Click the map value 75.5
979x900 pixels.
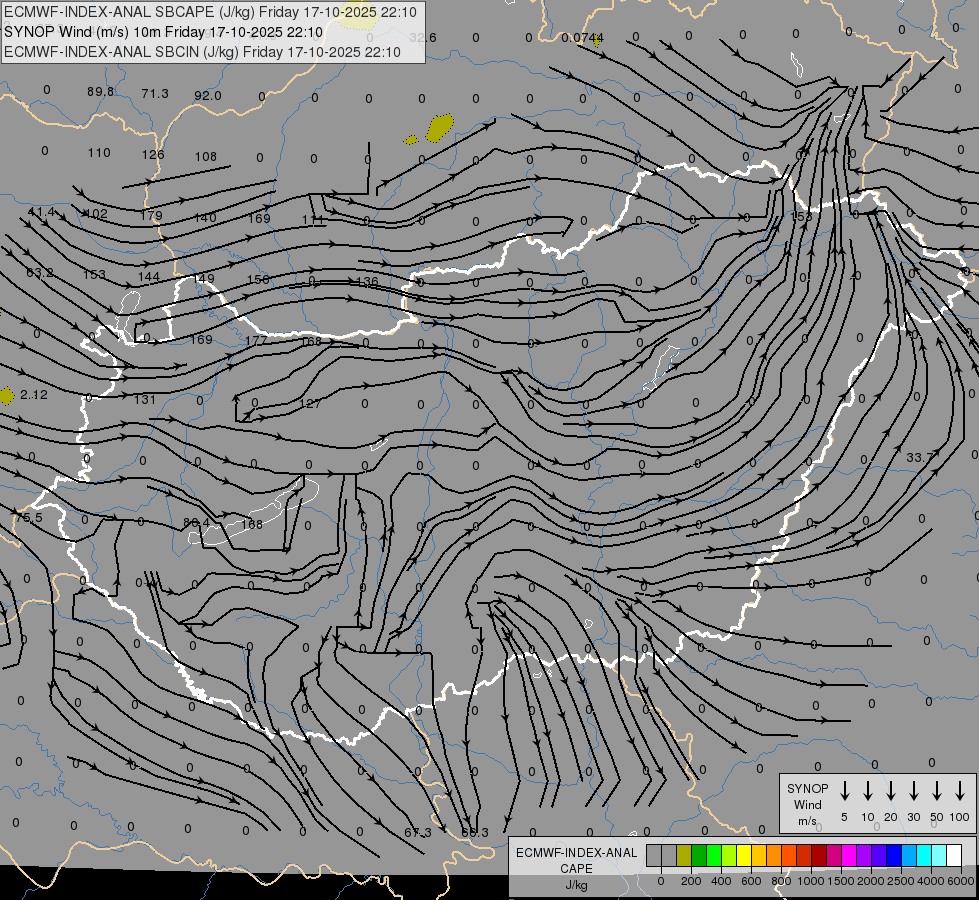tap(29, 518)
